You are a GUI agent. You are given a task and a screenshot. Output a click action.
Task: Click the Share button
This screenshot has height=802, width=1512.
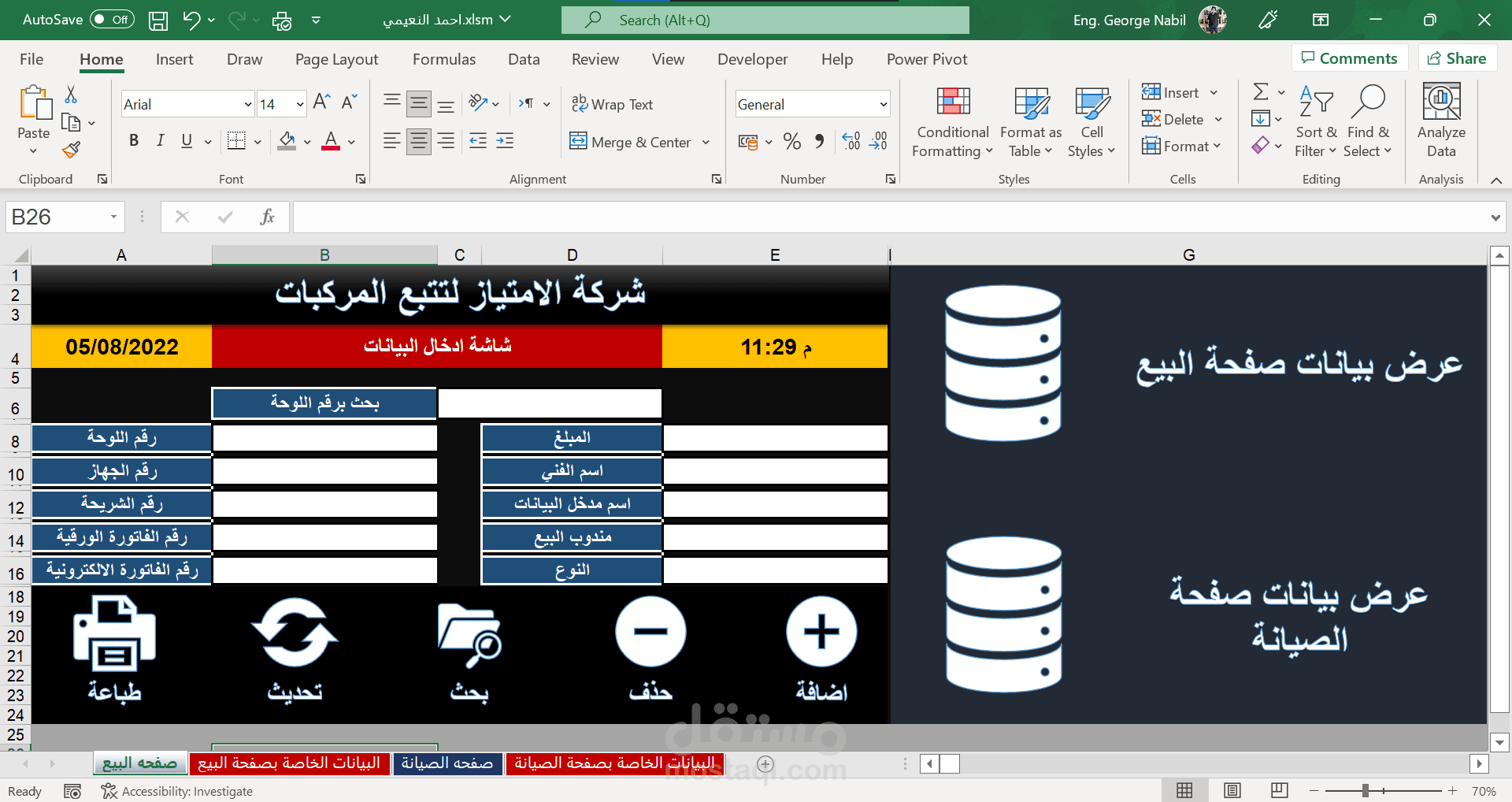coord(1457,58)
